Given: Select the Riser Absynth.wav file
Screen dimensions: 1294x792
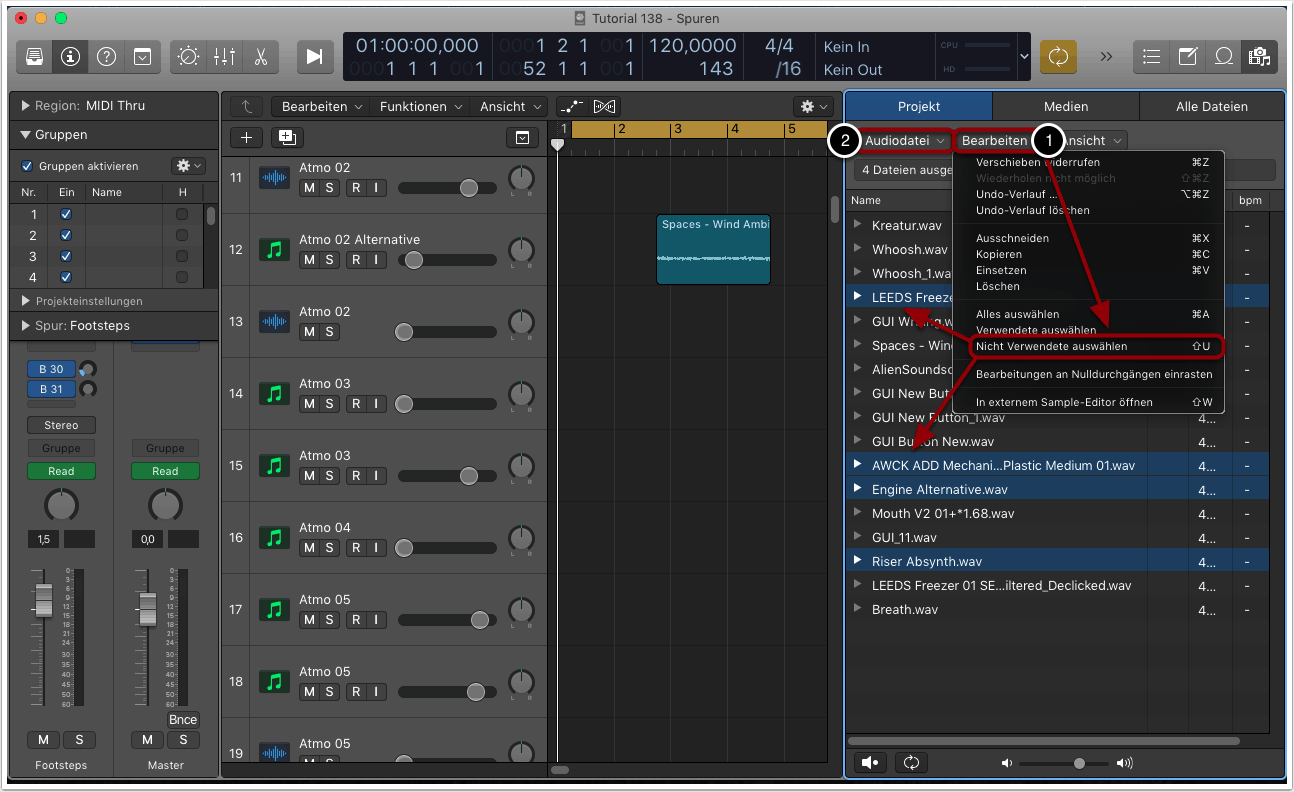Looking at the screenshot, I should click(x=927, y=561).
